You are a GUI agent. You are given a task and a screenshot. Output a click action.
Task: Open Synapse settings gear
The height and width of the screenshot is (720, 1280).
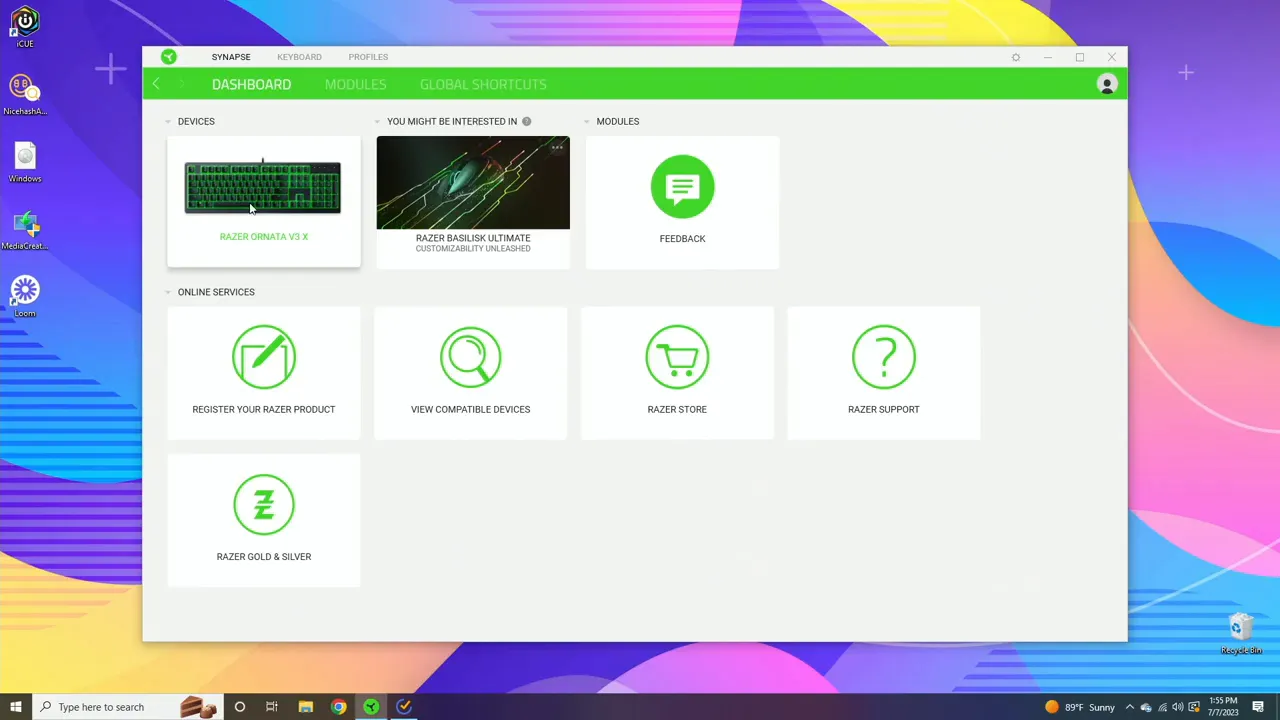pos(1015,57)
